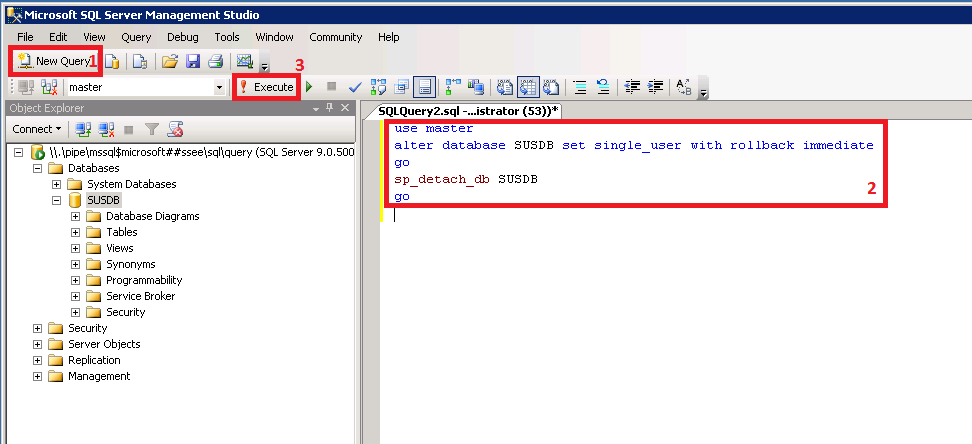Collapse the SUSDB database node
Screen dimensions: 972x444
click(x=56, y=200)
